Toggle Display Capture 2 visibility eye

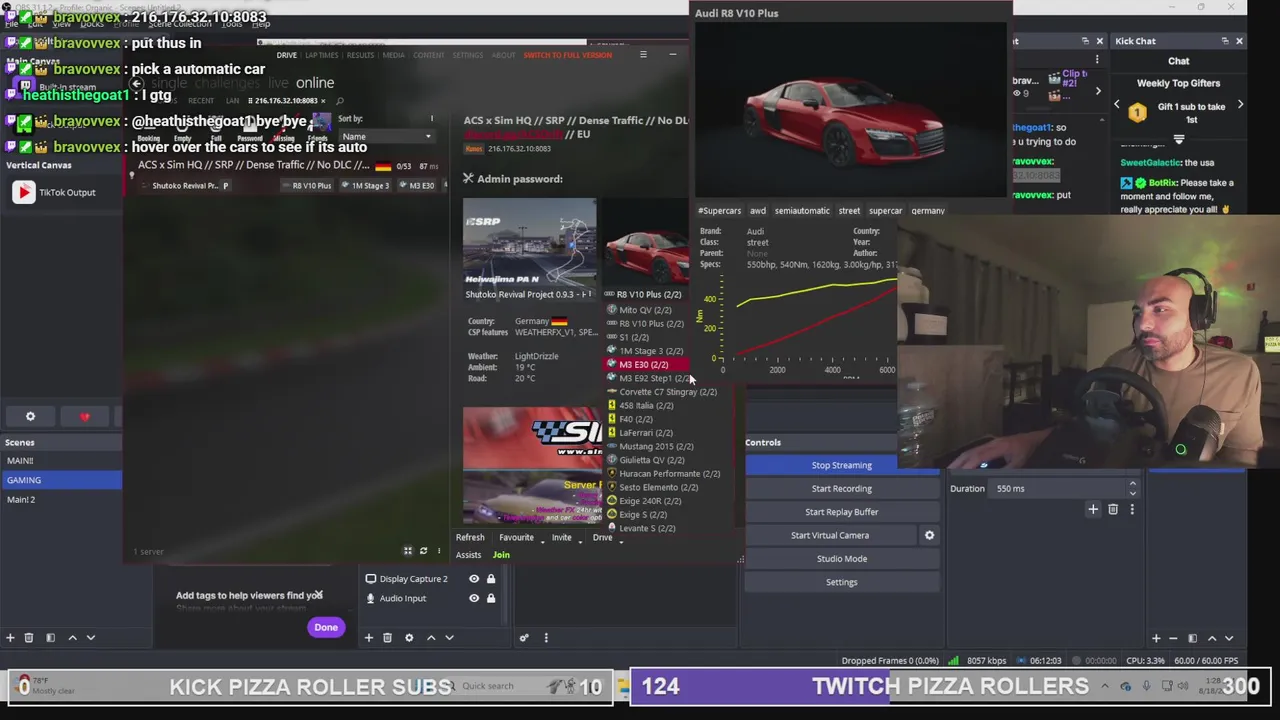[474, 579]
